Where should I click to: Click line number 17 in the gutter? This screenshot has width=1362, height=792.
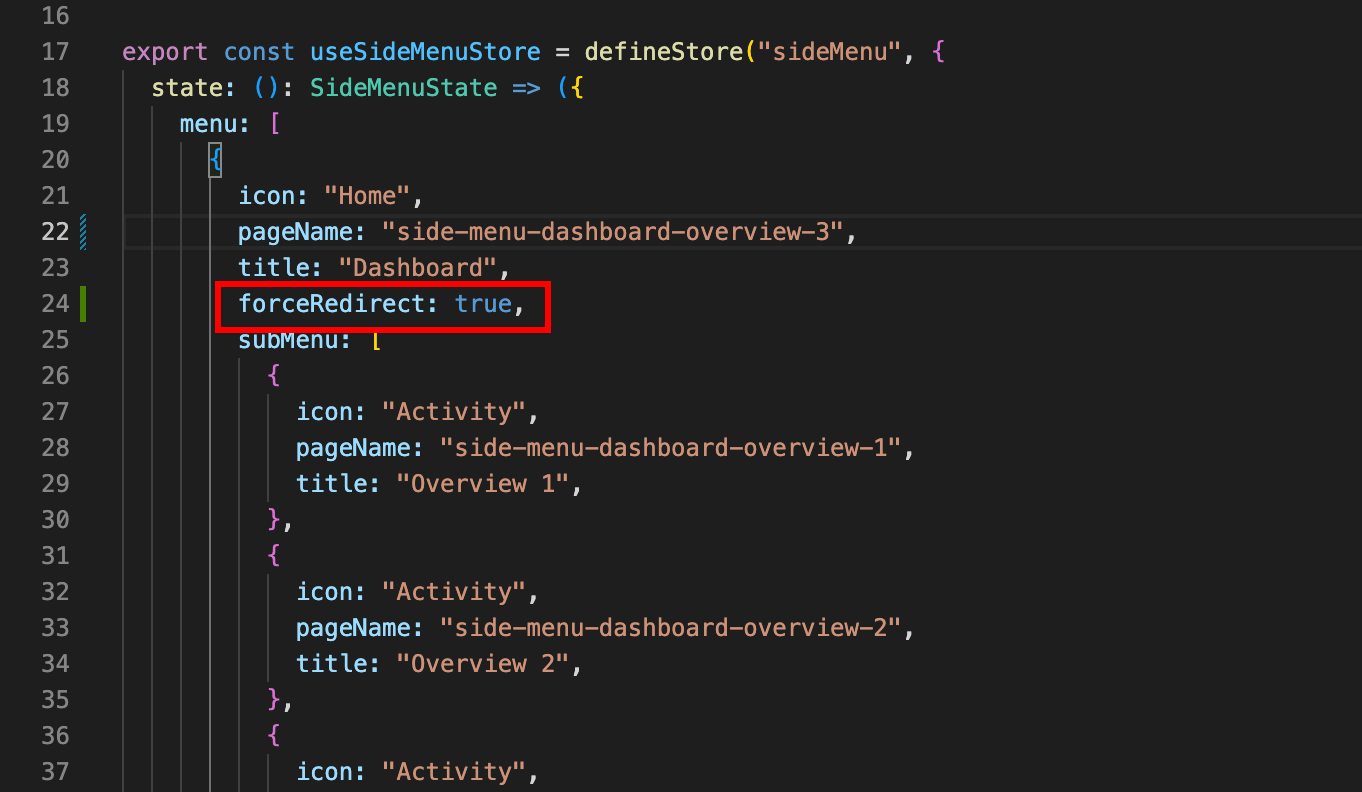click(x=56, y=52)
